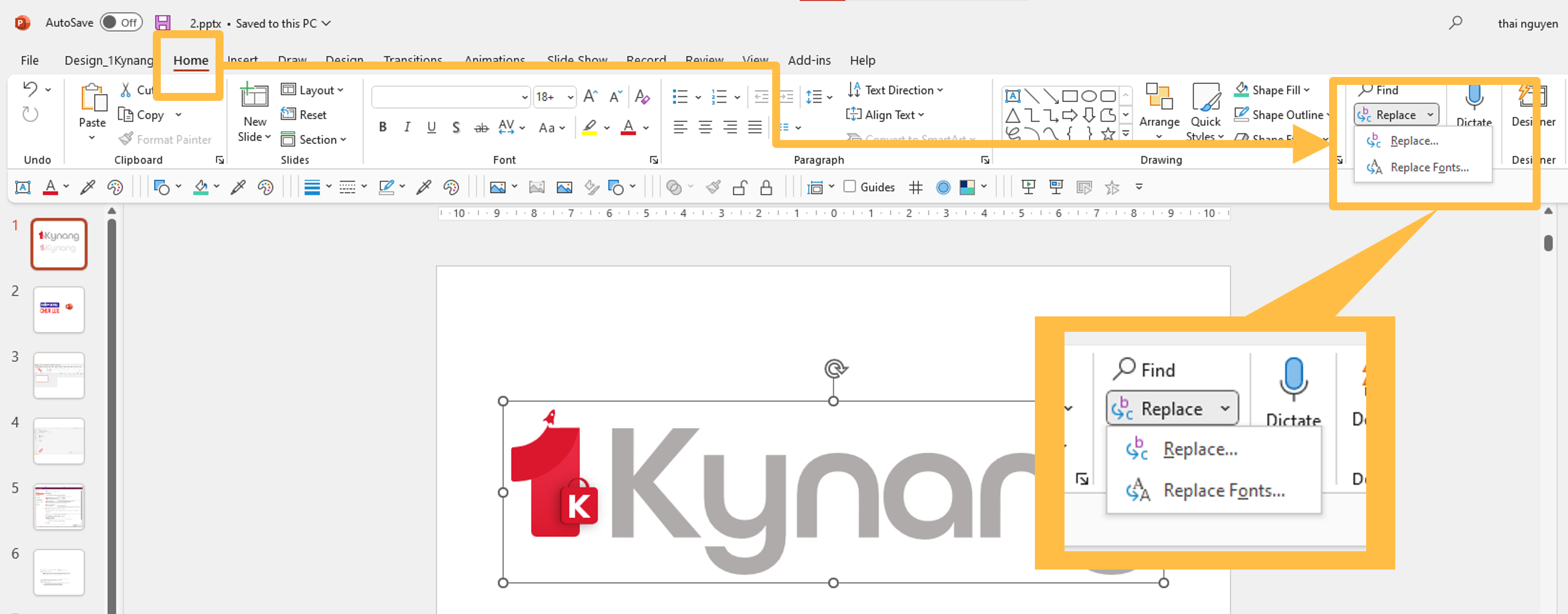This screenshot has width=1568, height=614.
Task: Align text right in Paragraph group
Action: (730, 127)
